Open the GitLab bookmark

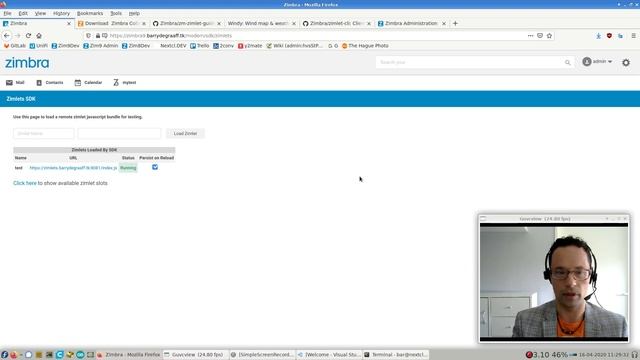click(15, 46)
